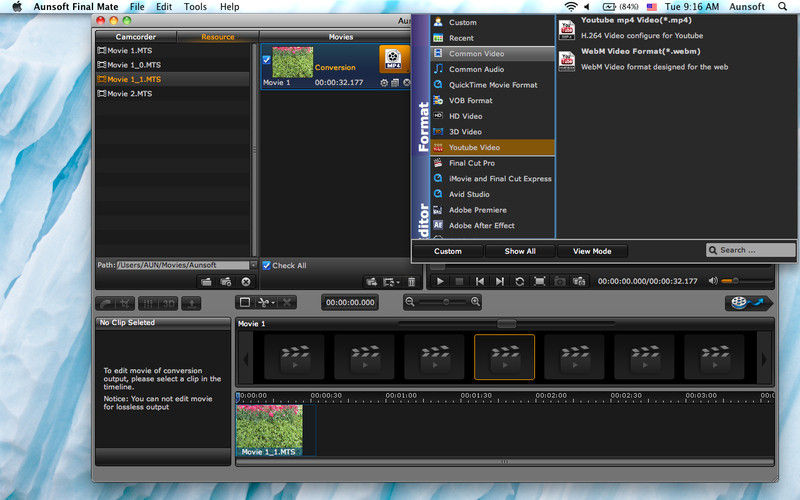Mute the preview volume speaker icon
The width and height of the screenshot is (800, 500).
point(713,281)
